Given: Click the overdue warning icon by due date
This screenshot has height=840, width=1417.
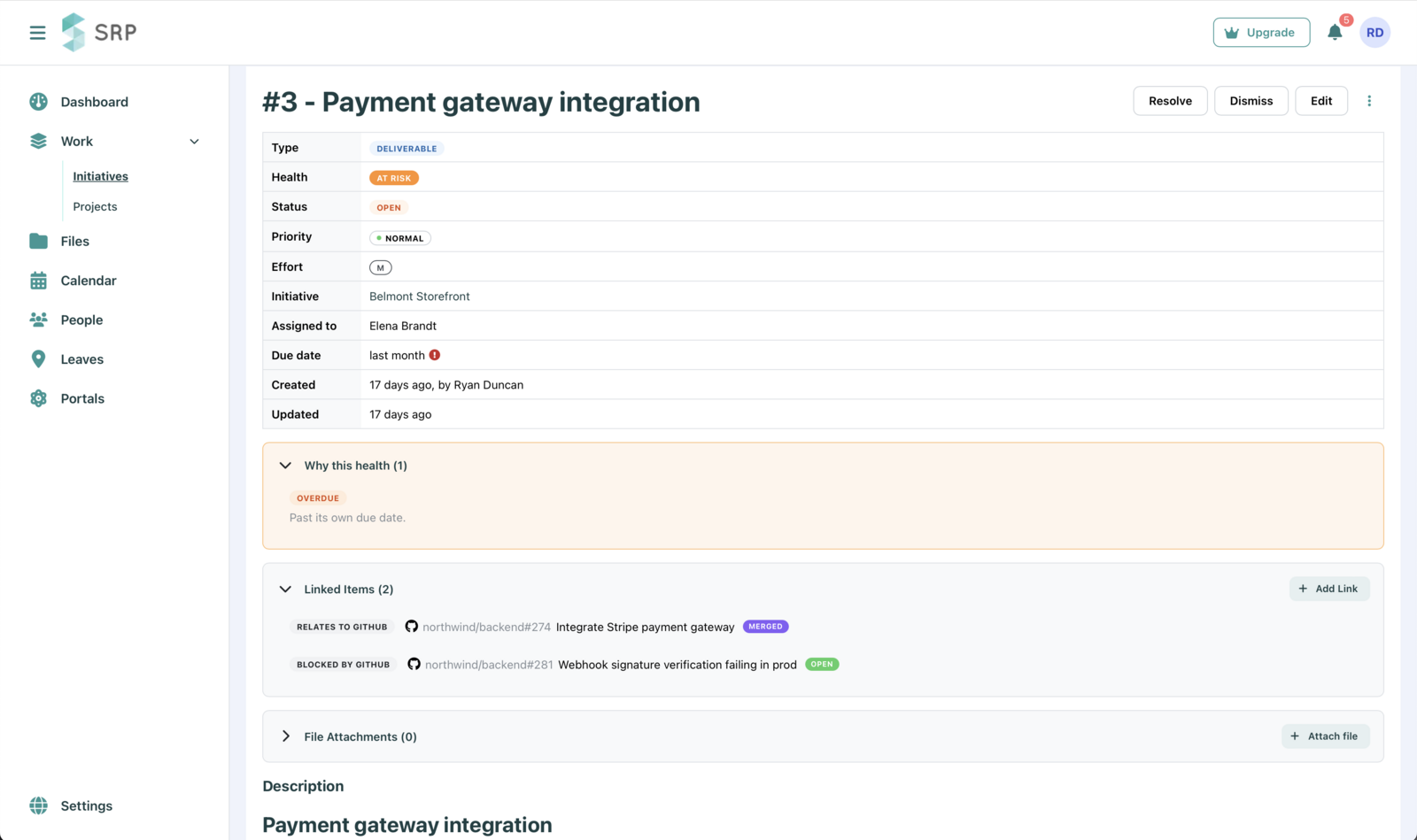Looking at the screenshot, I should [435, 355].
